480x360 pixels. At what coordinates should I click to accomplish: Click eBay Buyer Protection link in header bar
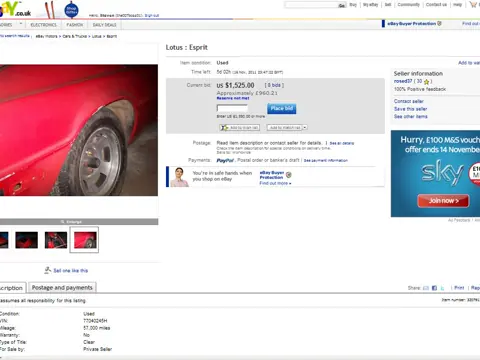[412, 24]
